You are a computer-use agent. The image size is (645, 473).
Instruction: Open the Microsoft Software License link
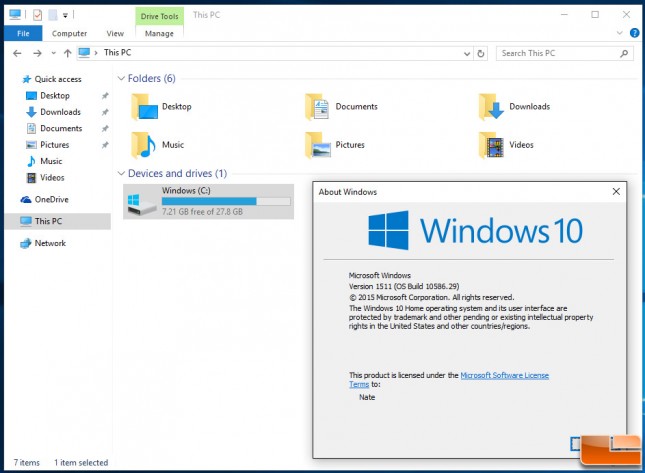(504, 376)
